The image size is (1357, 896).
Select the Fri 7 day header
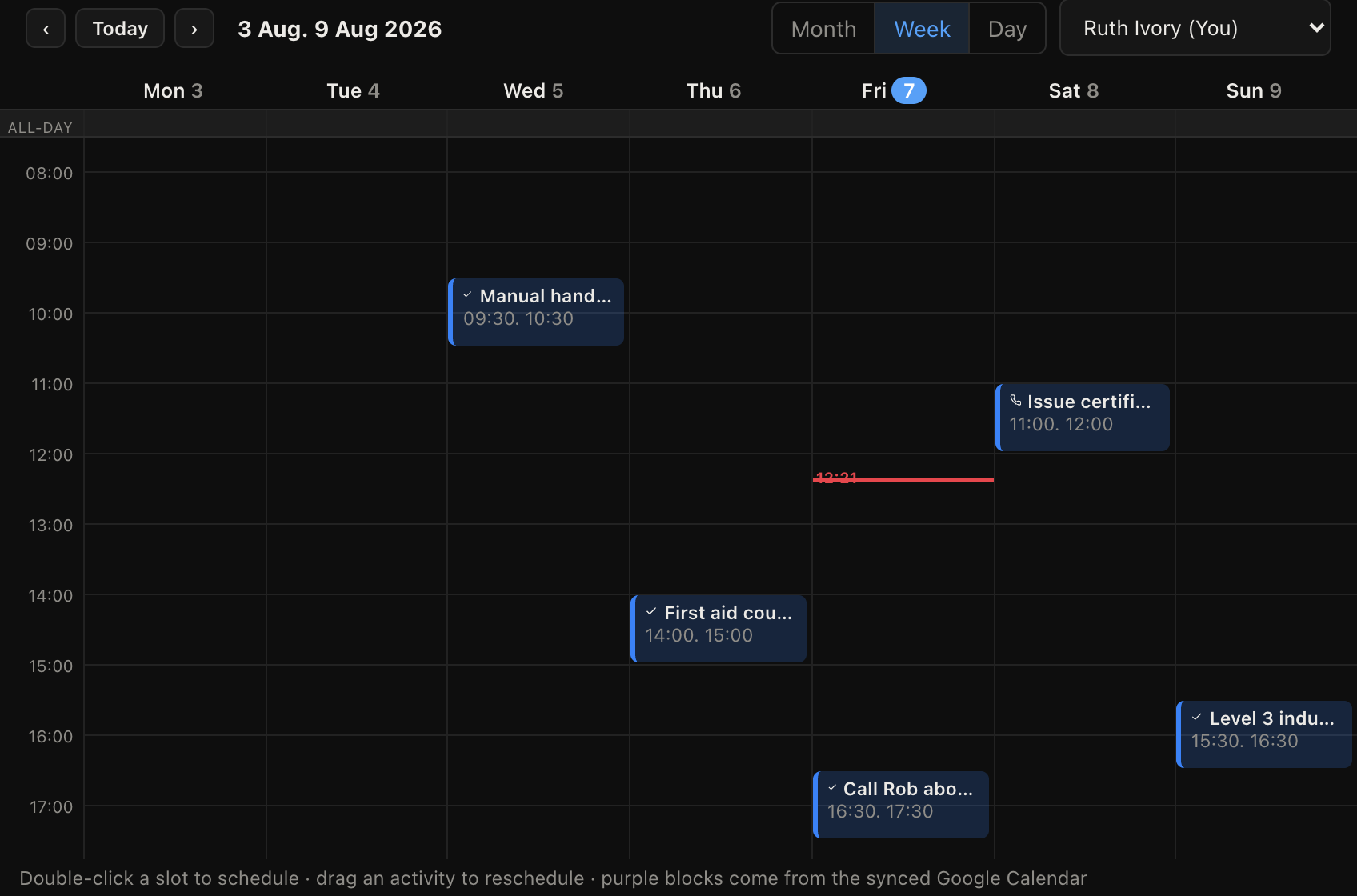tap(894, 90)
